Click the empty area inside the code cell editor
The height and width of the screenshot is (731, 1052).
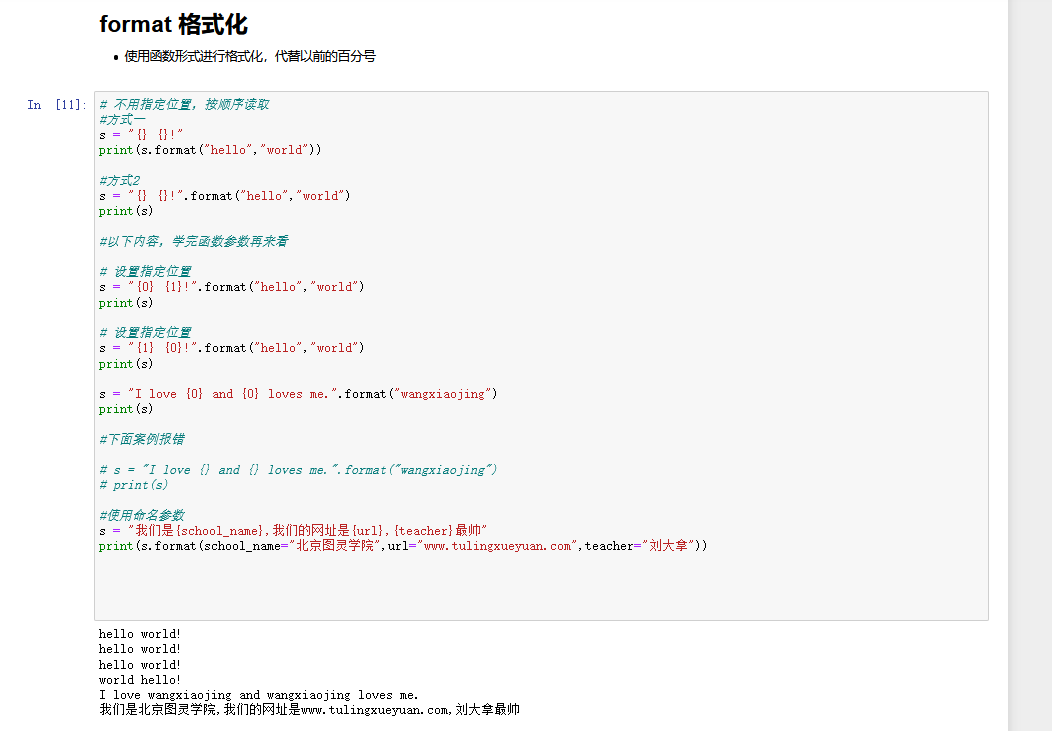pos(541,587)
